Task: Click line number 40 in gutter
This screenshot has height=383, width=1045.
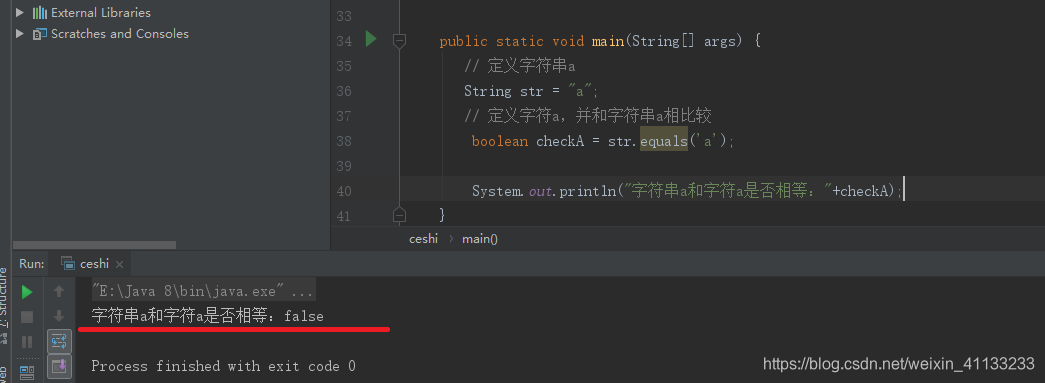Action: 344,191
